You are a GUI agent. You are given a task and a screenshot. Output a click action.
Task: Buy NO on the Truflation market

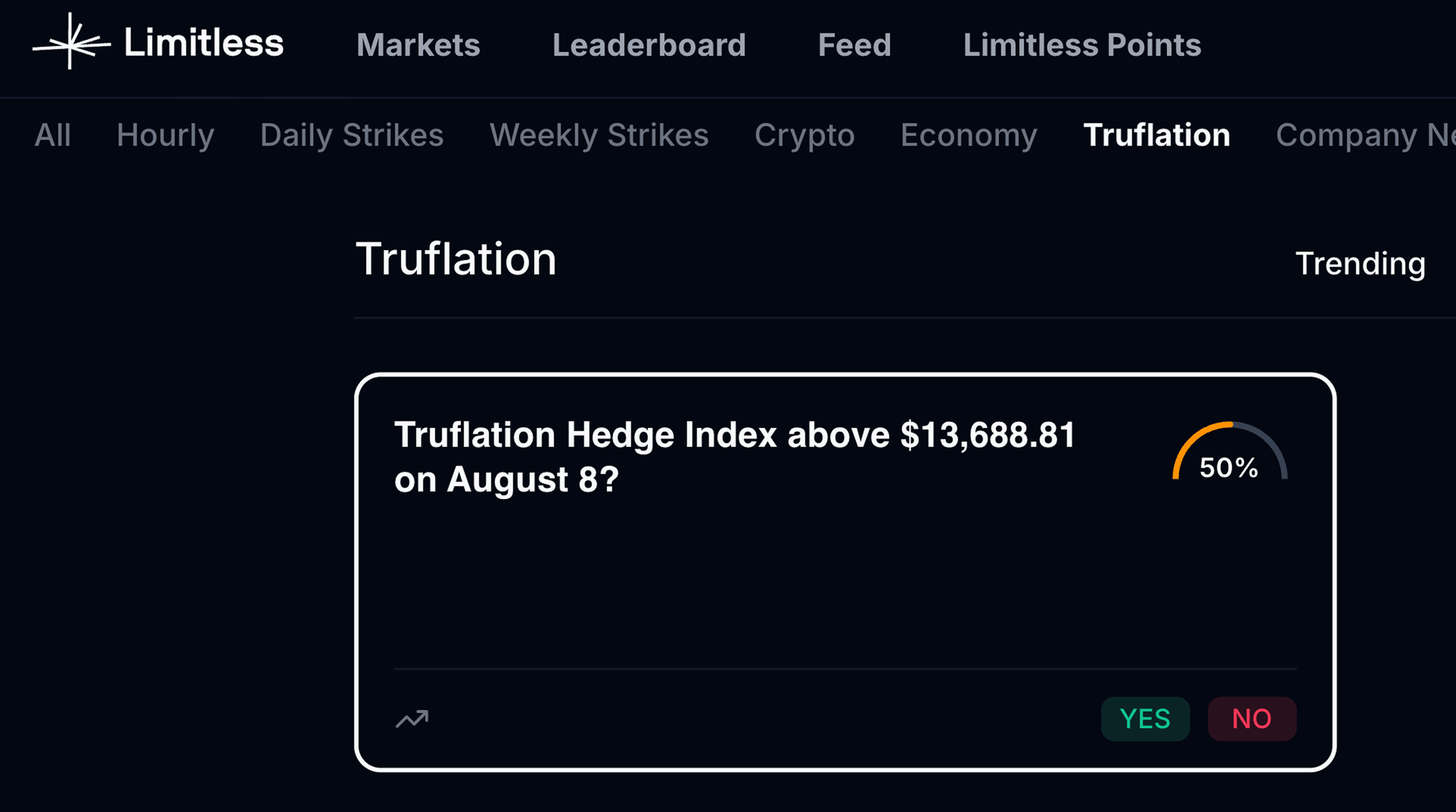(x=1251, y=719)
